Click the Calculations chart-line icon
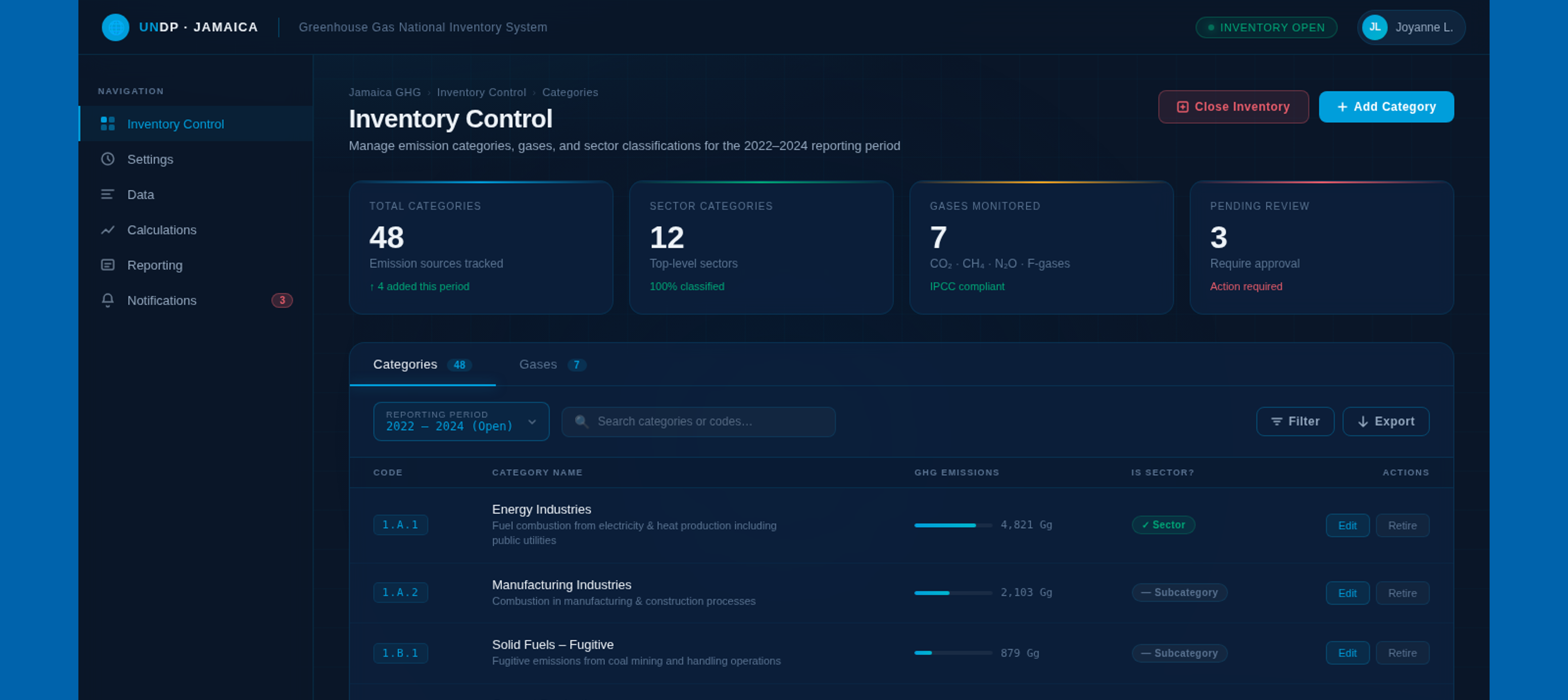 108,230
